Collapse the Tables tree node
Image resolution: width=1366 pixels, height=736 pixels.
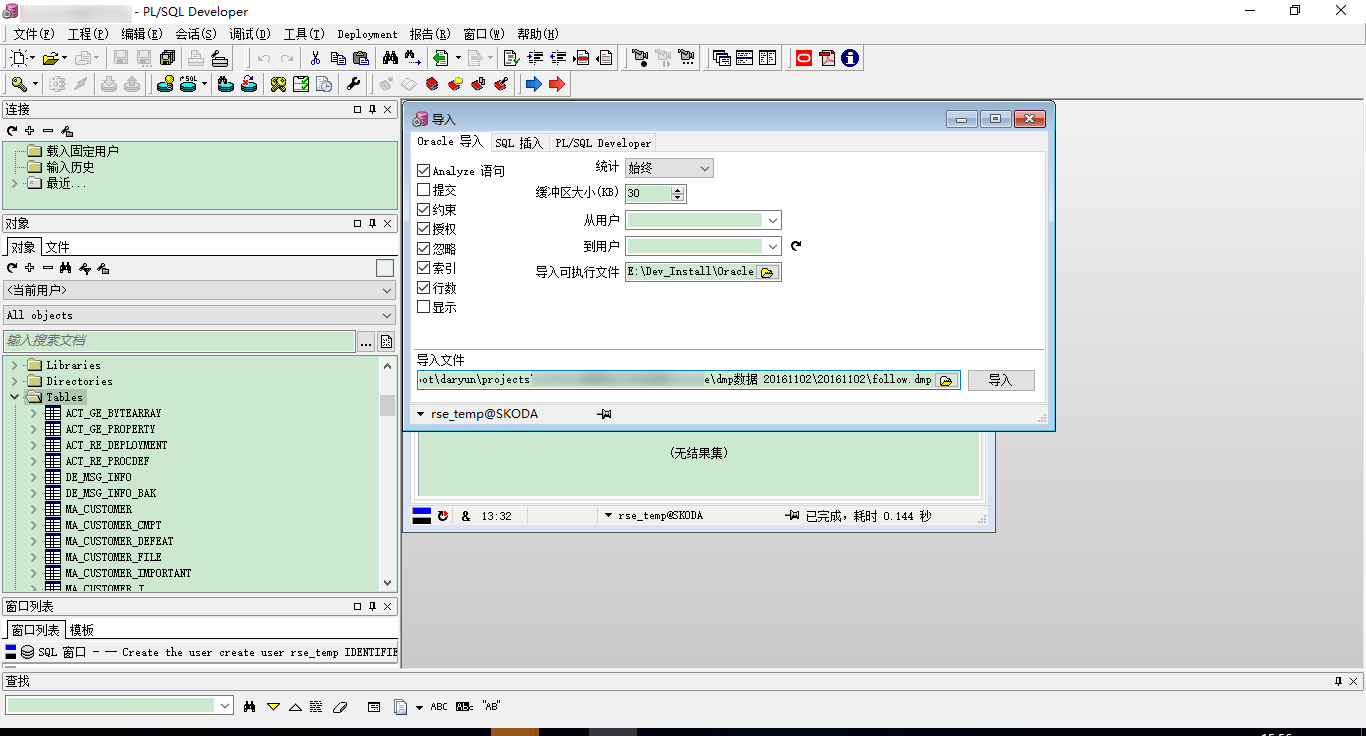[x=15, y=397]
